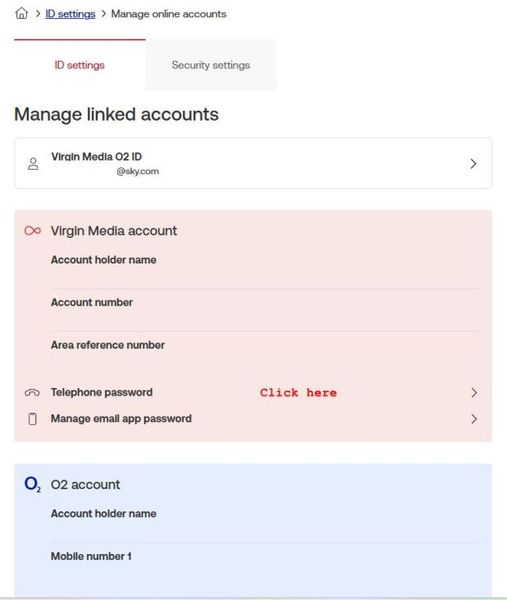Click the red 'Click here' text
Screen dimensions: 507x600
click(298, 393)
